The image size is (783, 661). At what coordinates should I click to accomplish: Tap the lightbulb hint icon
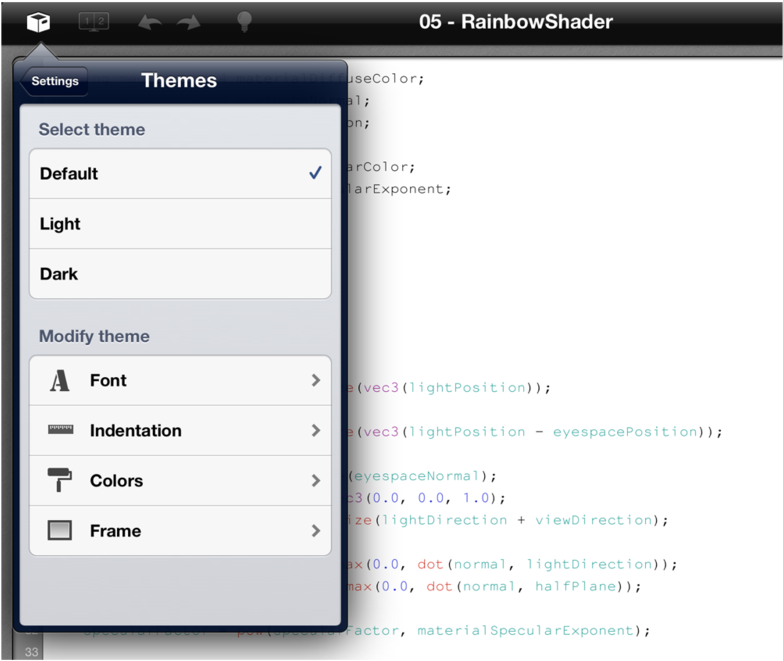pyautogui.click(x=243, y=21)
